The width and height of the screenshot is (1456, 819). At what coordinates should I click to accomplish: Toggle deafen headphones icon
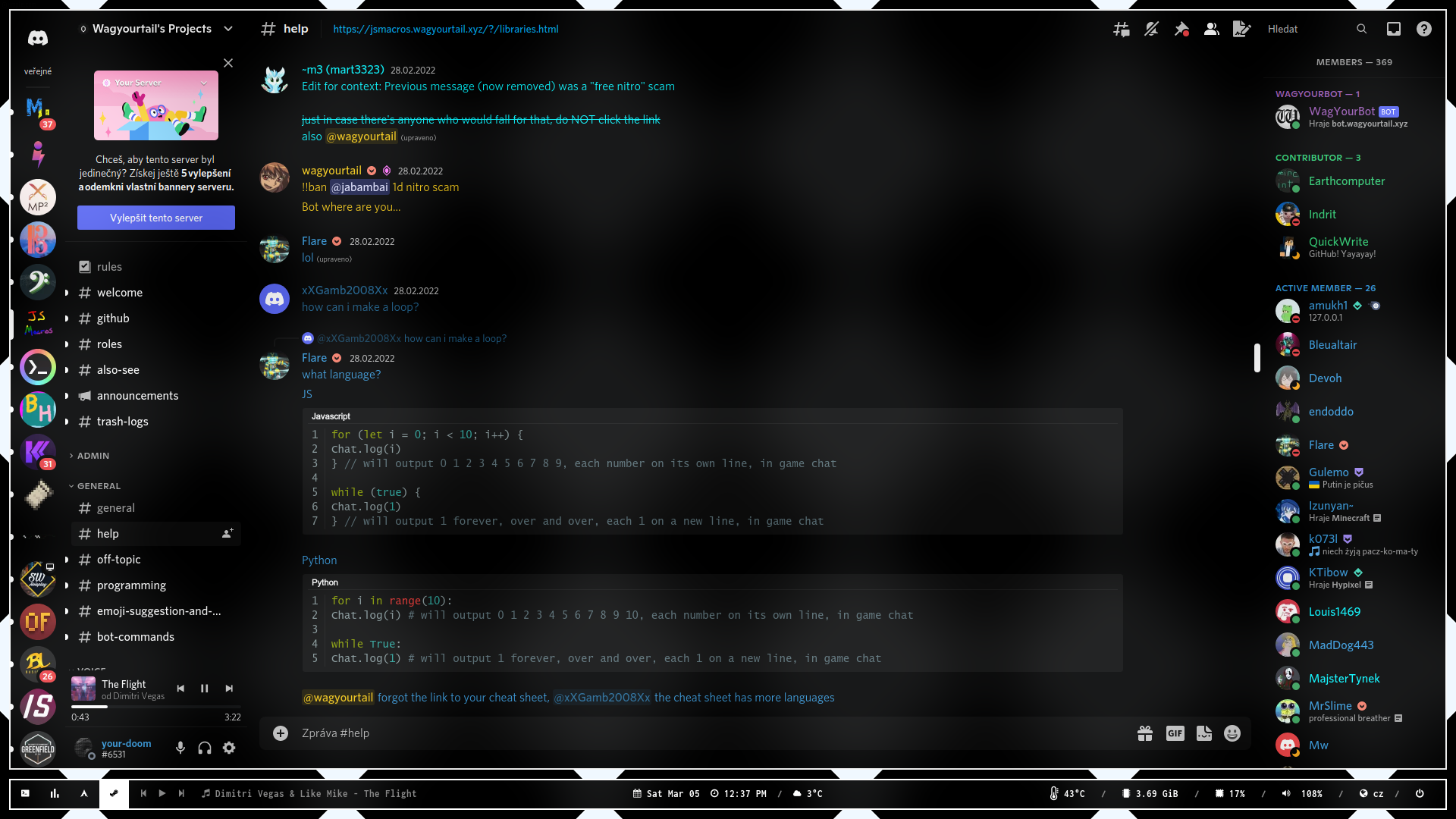point(205,748)
